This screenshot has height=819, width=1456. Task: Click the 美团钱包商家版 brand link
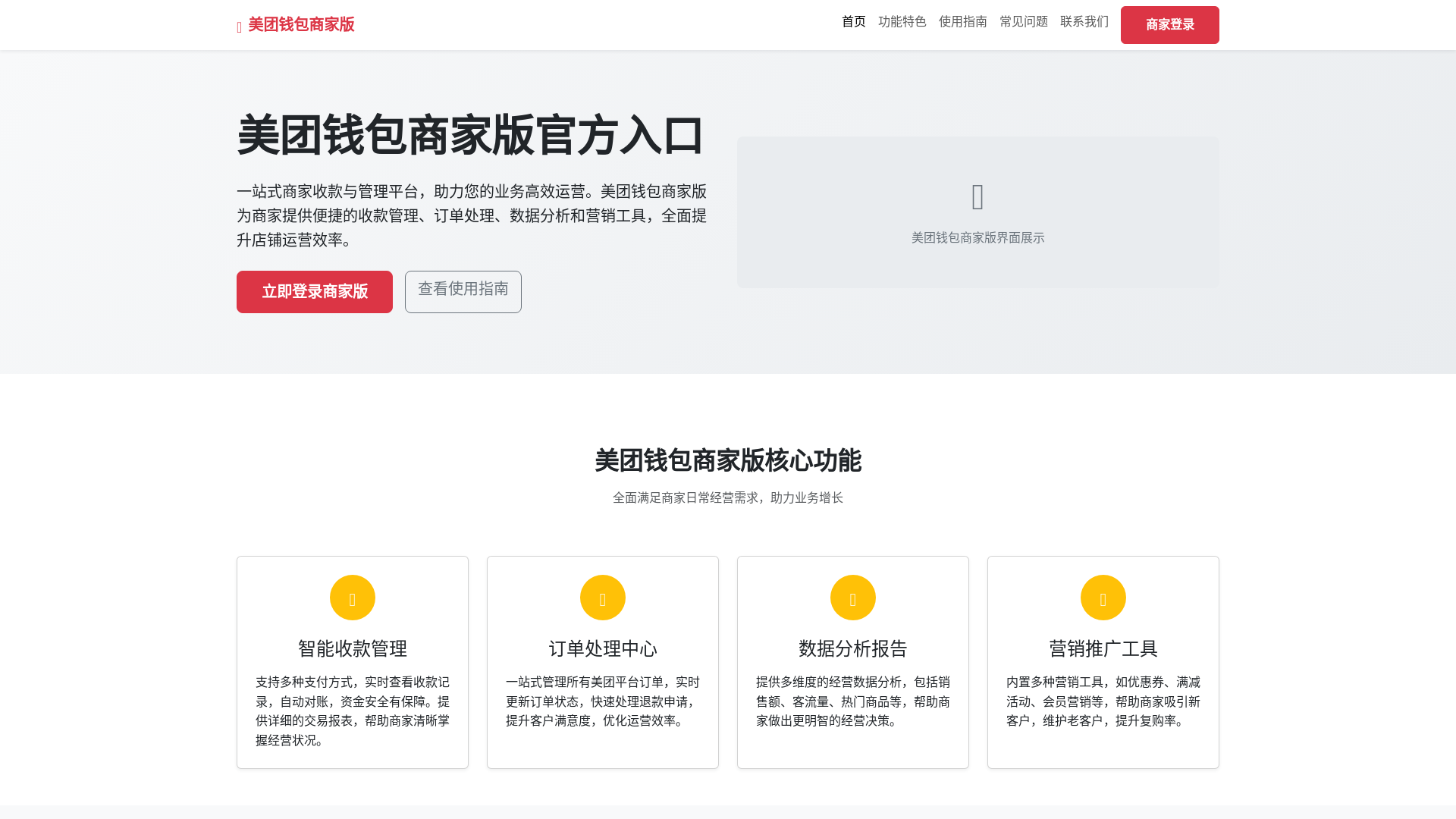(x=296, y=25)
